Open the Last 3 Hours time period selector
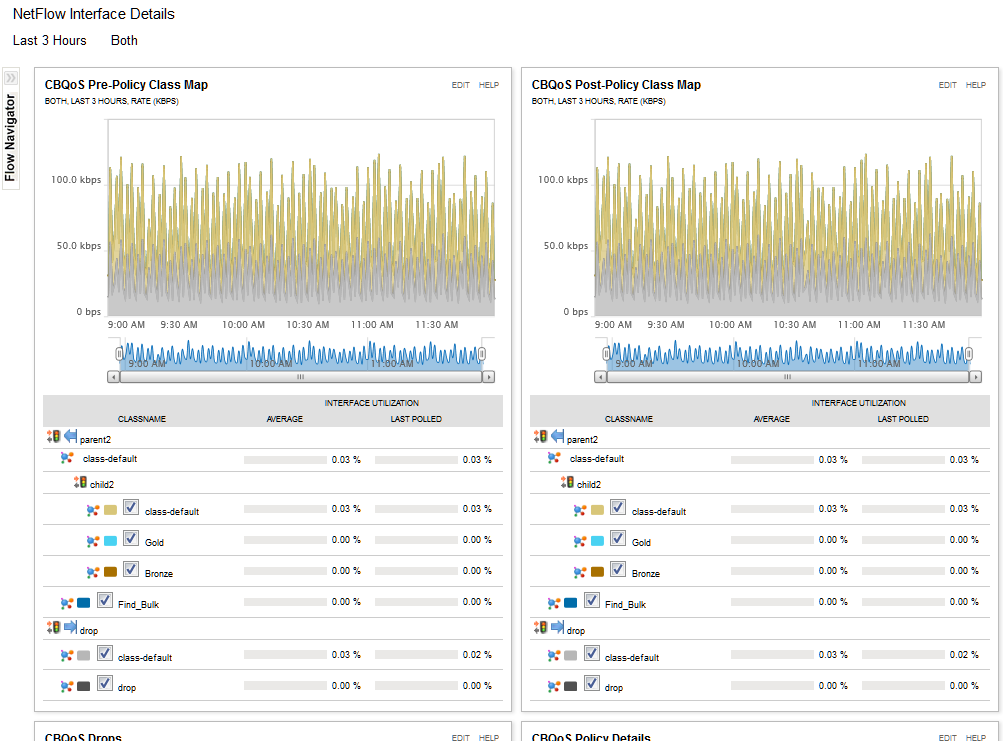1003x741 pixels. click(x=49, y=40)
